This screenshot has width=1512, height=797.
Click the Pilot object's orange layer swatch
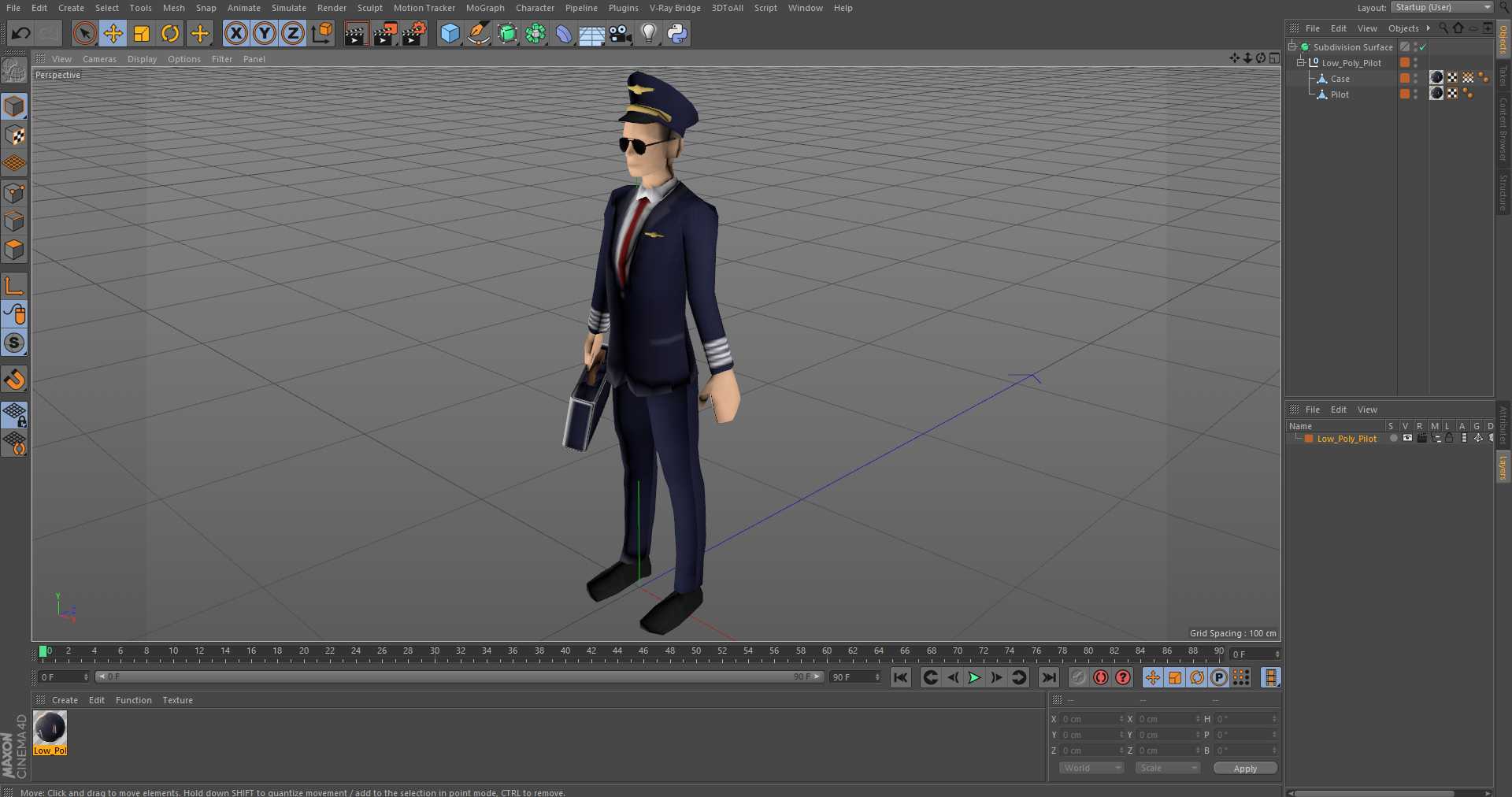(1404, 94)
